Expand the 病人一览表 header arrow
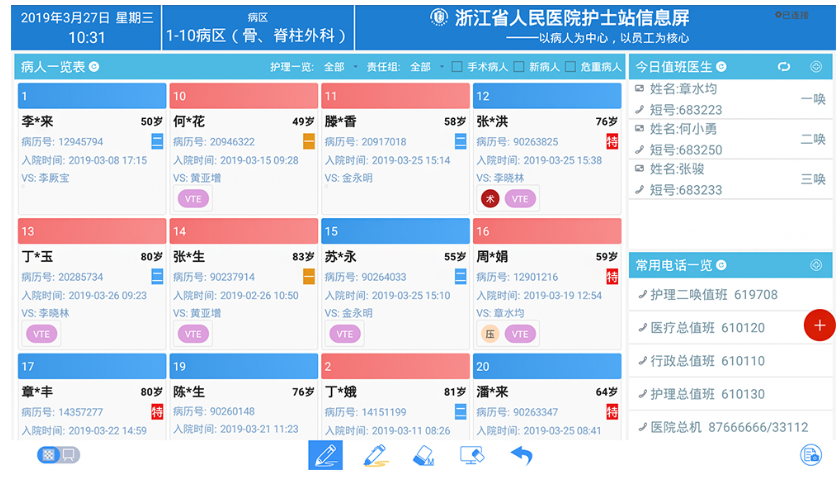The image size is (839, 491). pos(94,67)
